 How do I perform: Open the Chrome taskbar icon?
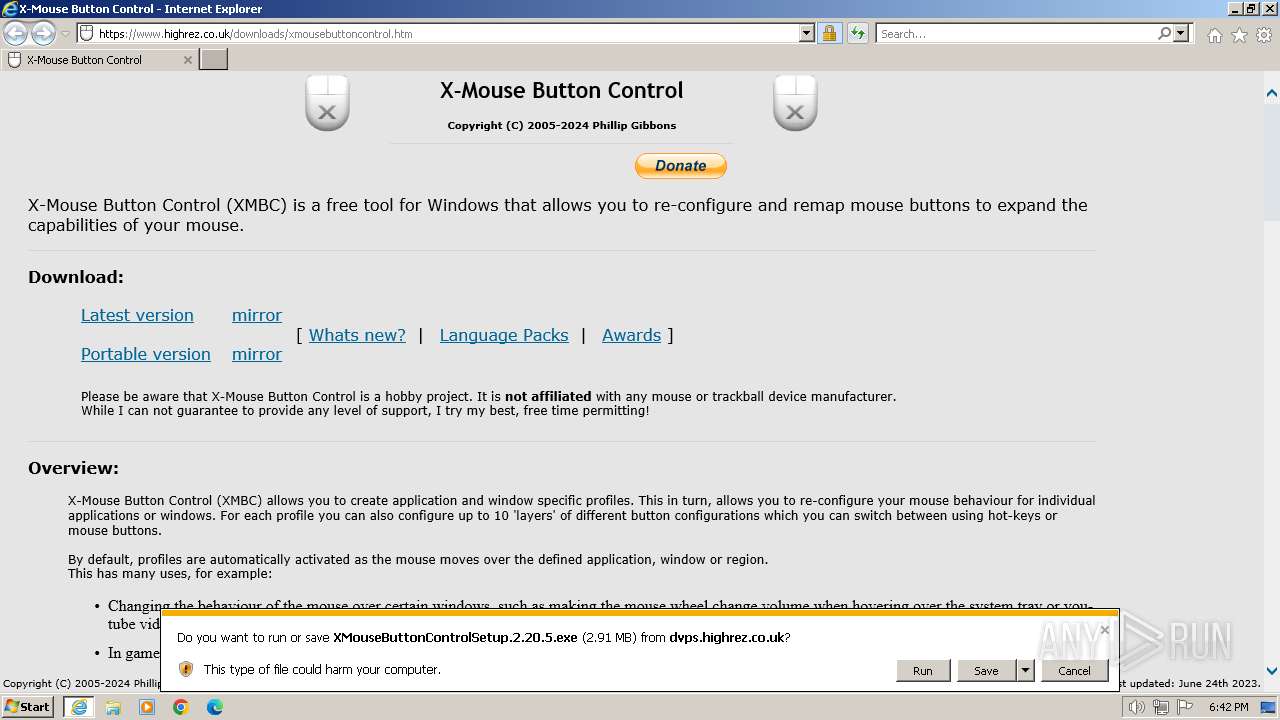pos(181,707)
